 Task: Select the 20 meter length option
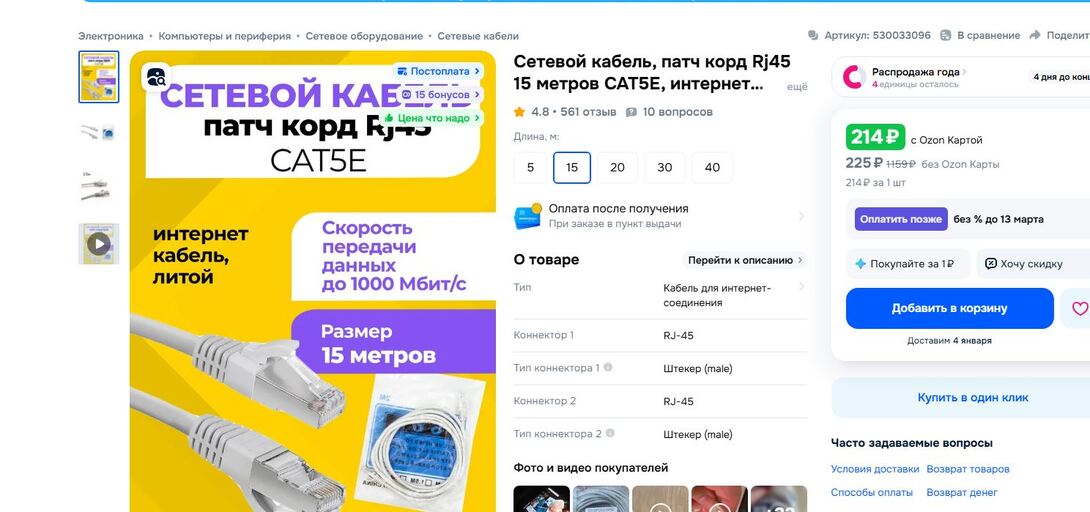pyautogui.click(x=617, y=167)
